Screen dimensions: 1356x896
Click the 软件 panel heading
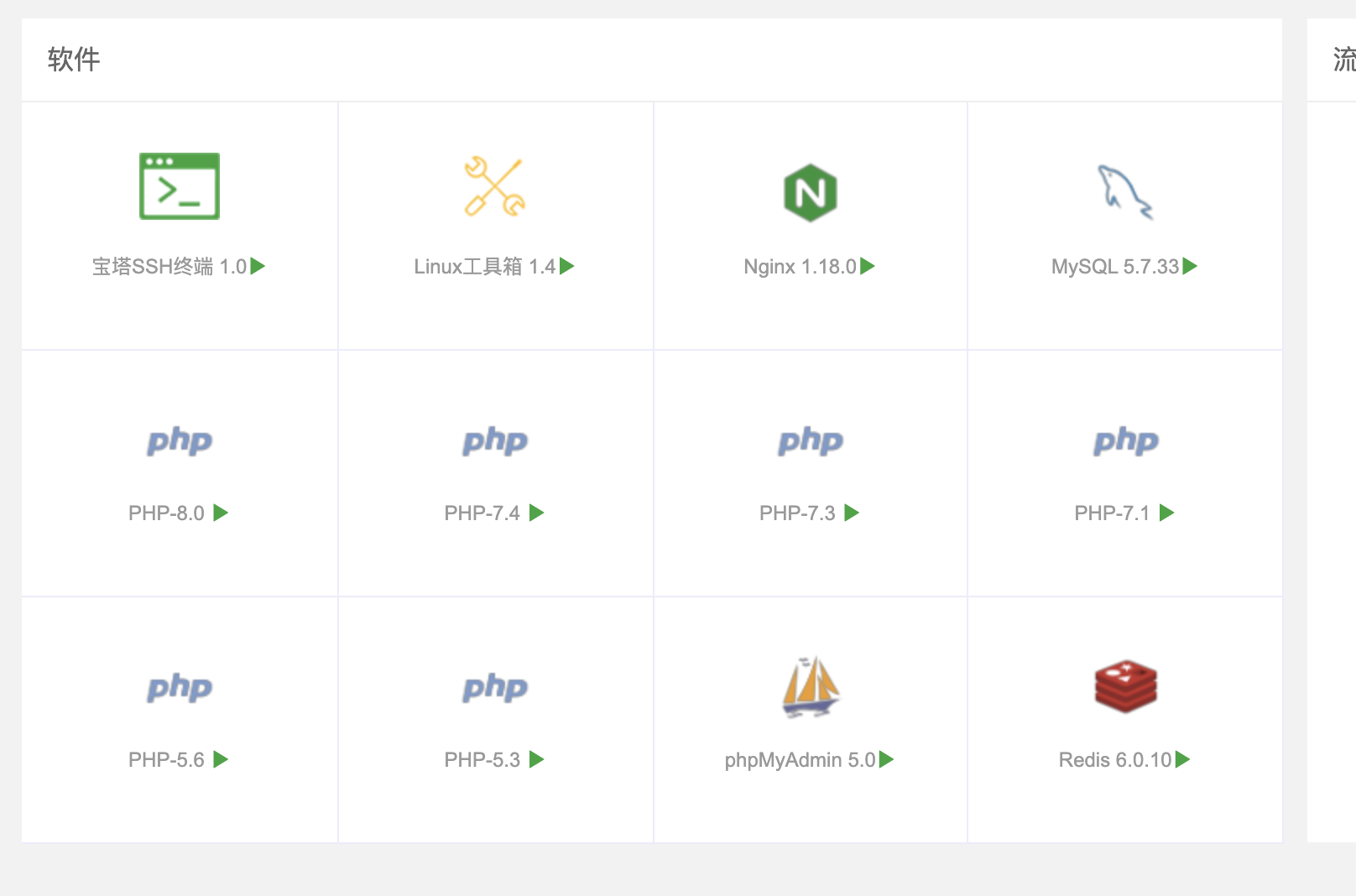pyautogui.click(x=74, y=60)
